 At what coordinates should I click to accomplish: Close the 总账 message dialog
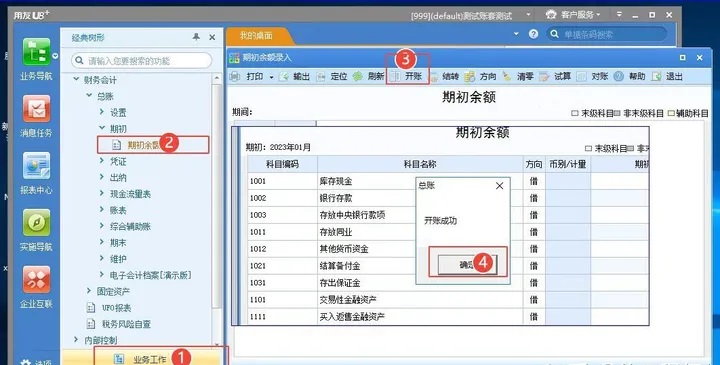(x=500, y=185)
